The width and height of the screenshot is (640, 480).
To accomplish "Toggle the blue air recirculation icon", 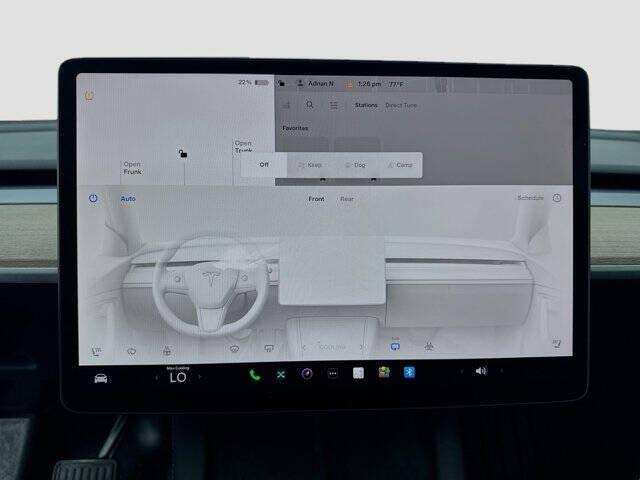I will pos(395,346).
